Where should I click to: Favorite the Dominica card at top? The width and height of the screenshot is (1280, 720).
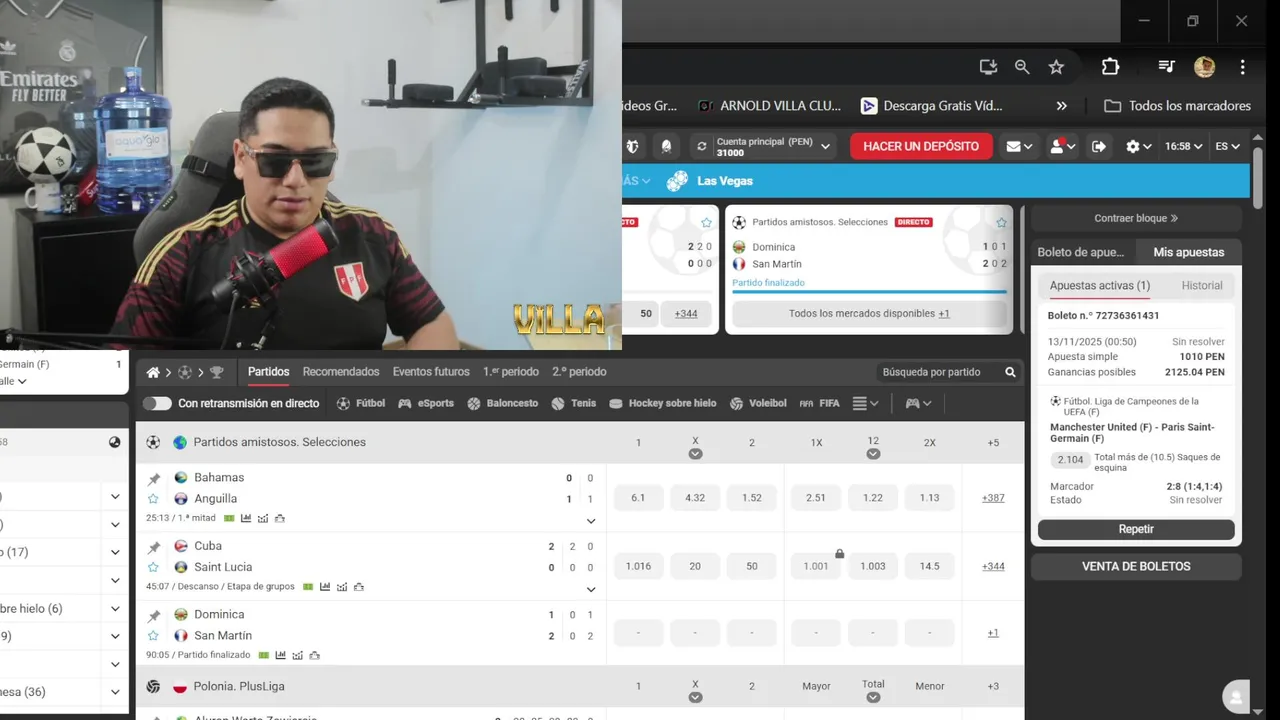(x=1001, y=222)
